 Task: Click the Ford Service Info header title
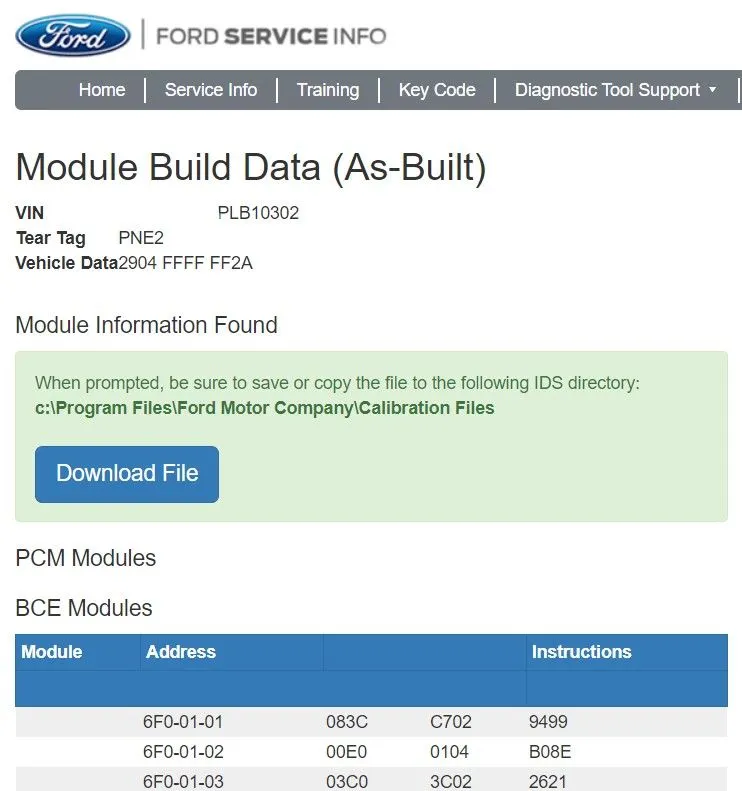(x=271, y=37)
